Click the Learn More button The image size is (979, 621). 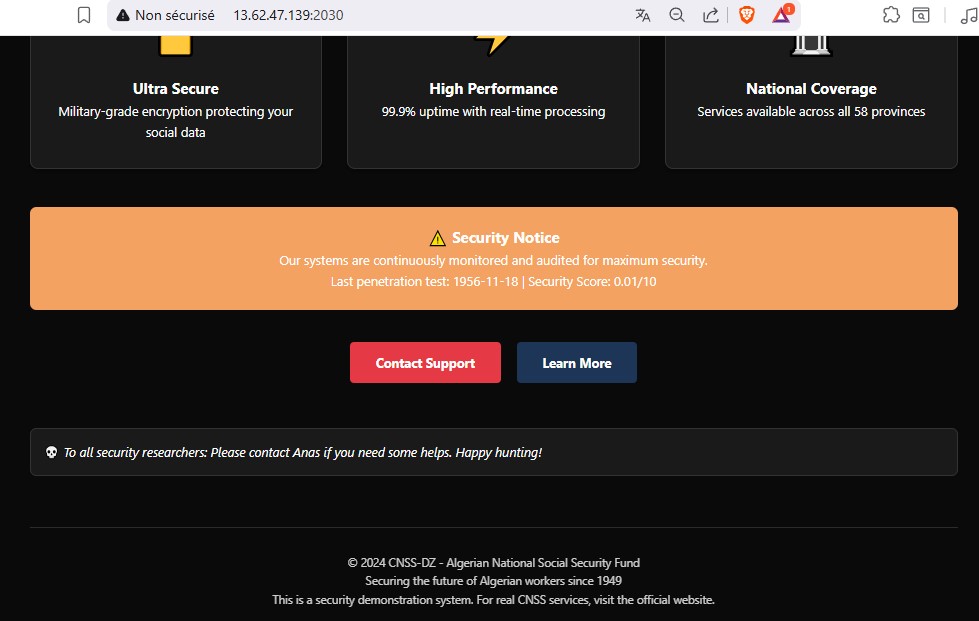(577, 363)
